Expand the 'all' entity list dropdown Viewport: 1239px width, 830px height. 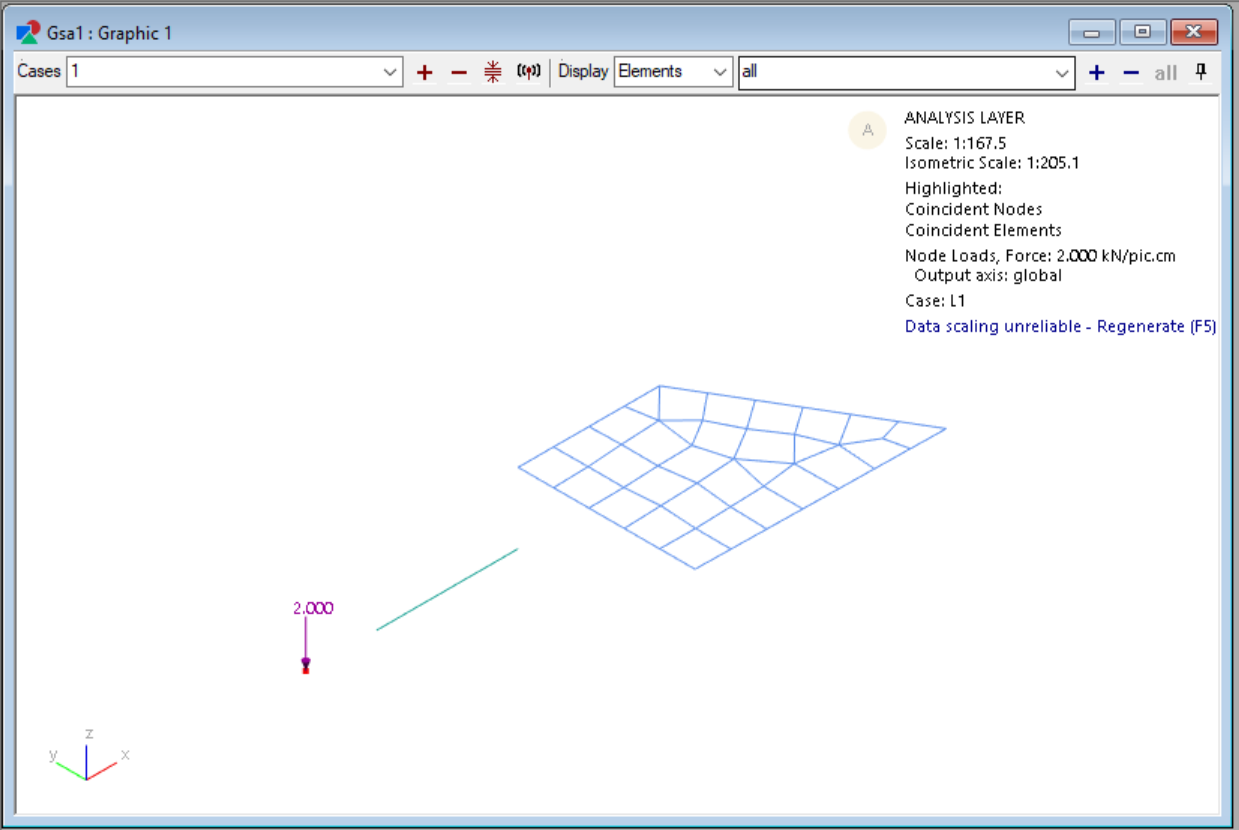[x=1061, y=72]
